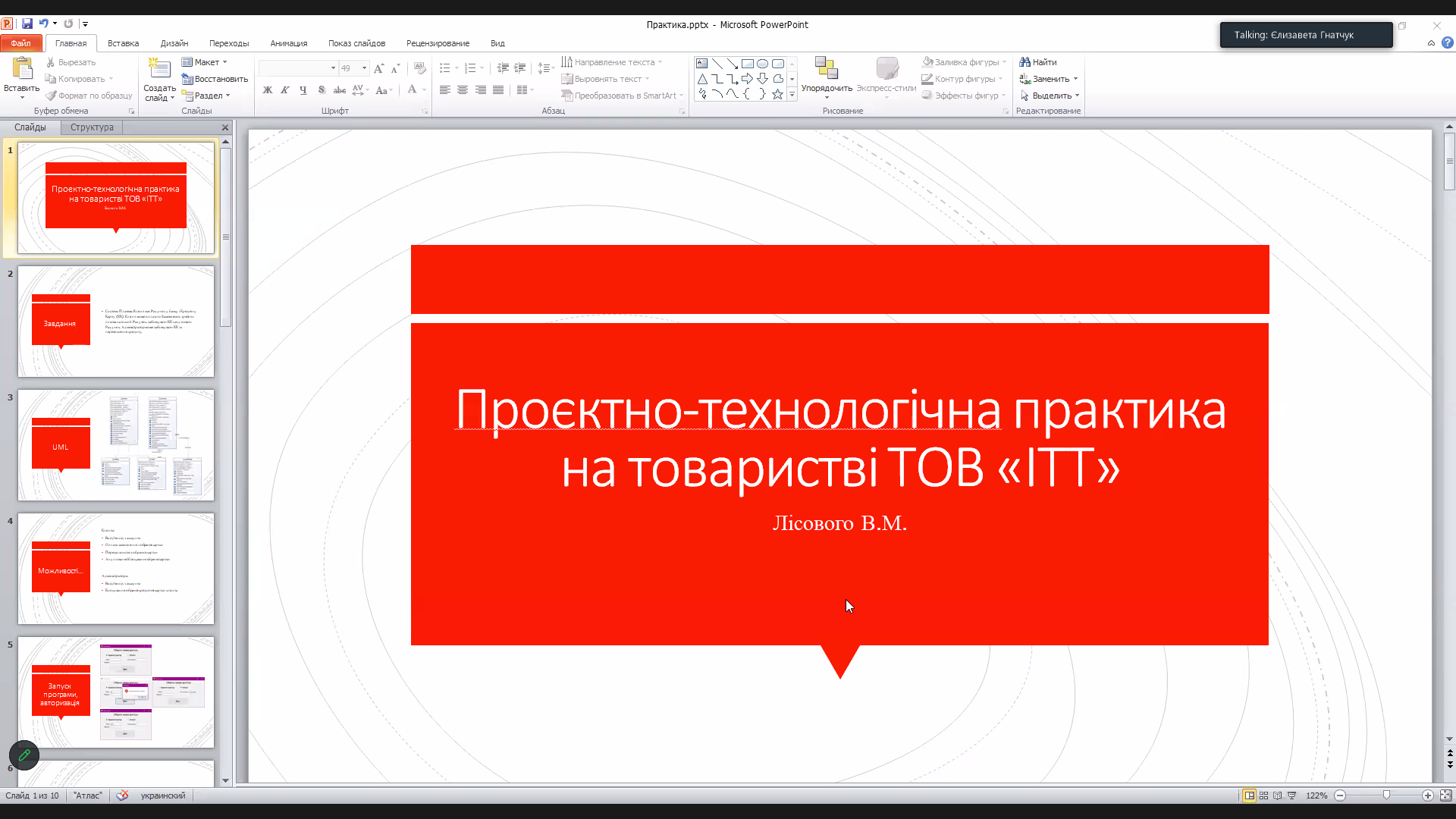Switch to the Structure (Структура) pane tab
The height and width of the screenshot is (819, 1456).
pyautogui.click(x=92, y=127)
